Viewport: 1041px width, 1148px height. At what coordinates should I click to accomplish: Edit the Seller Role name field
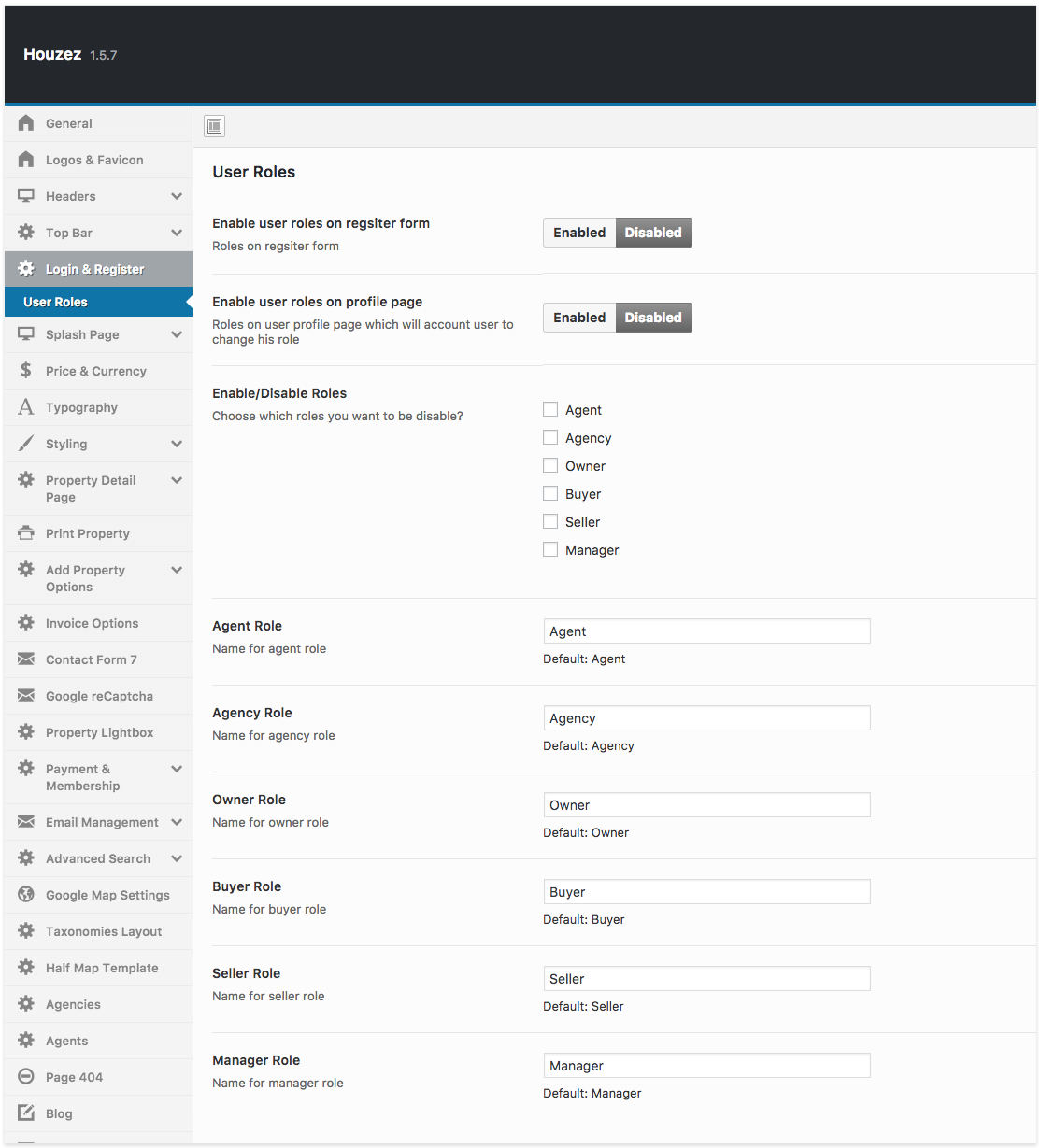tap(706, 979)
